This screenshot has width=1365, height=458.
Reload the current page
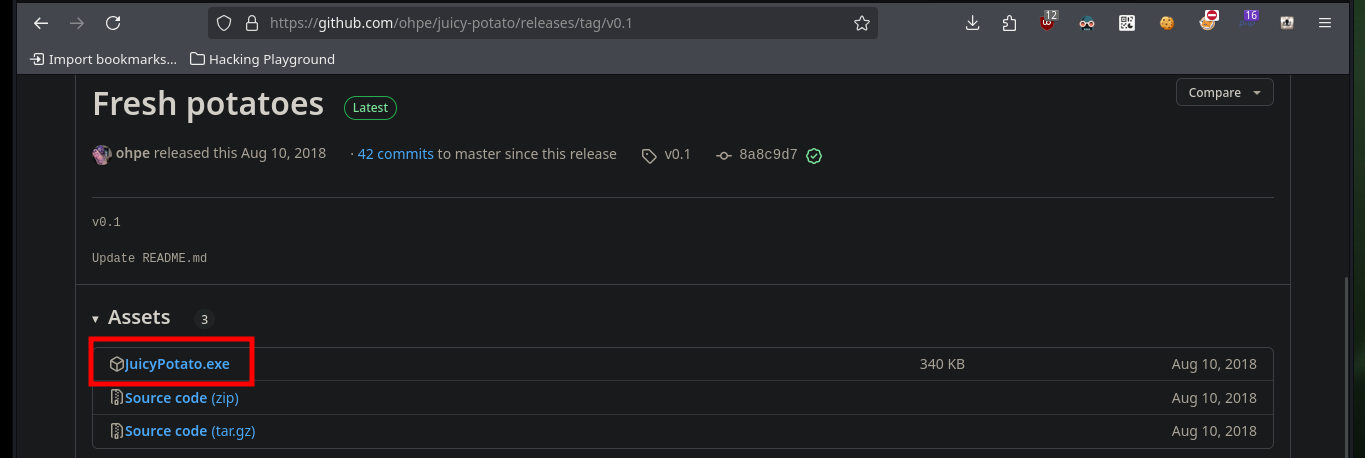pos(113,23)
